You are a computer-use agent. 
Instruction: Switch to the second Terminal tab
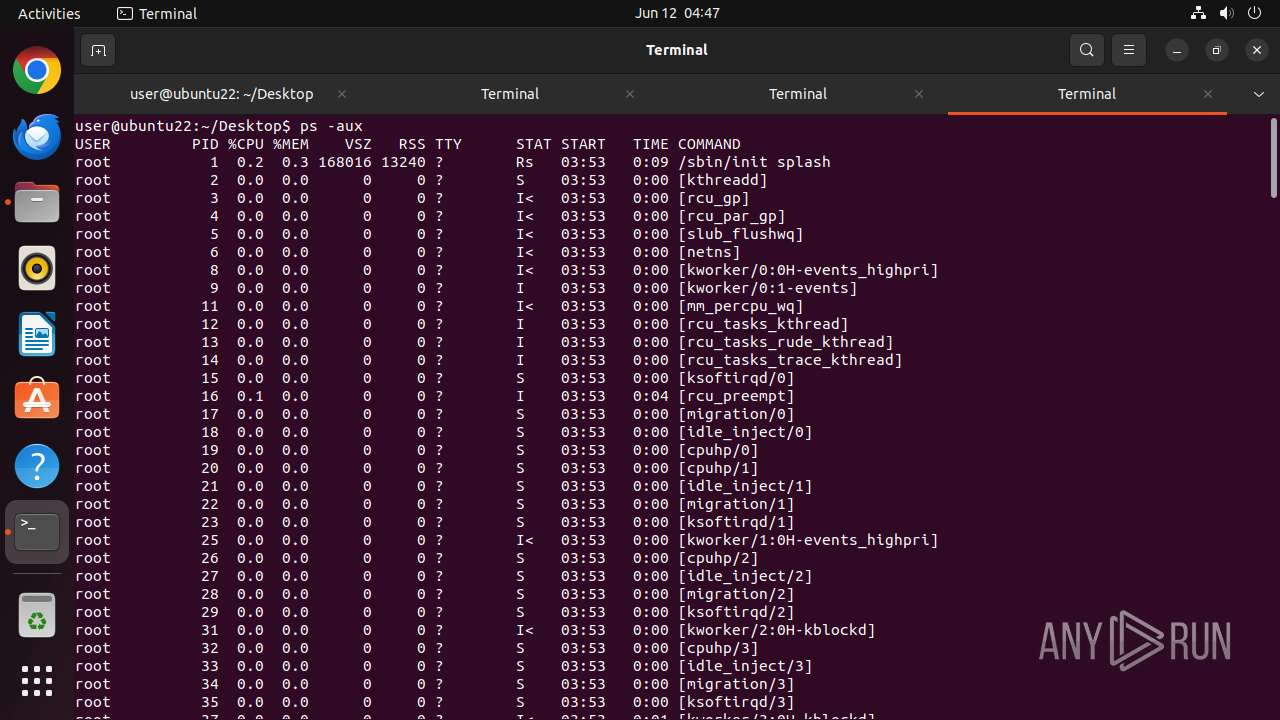(x=510, y=94)
